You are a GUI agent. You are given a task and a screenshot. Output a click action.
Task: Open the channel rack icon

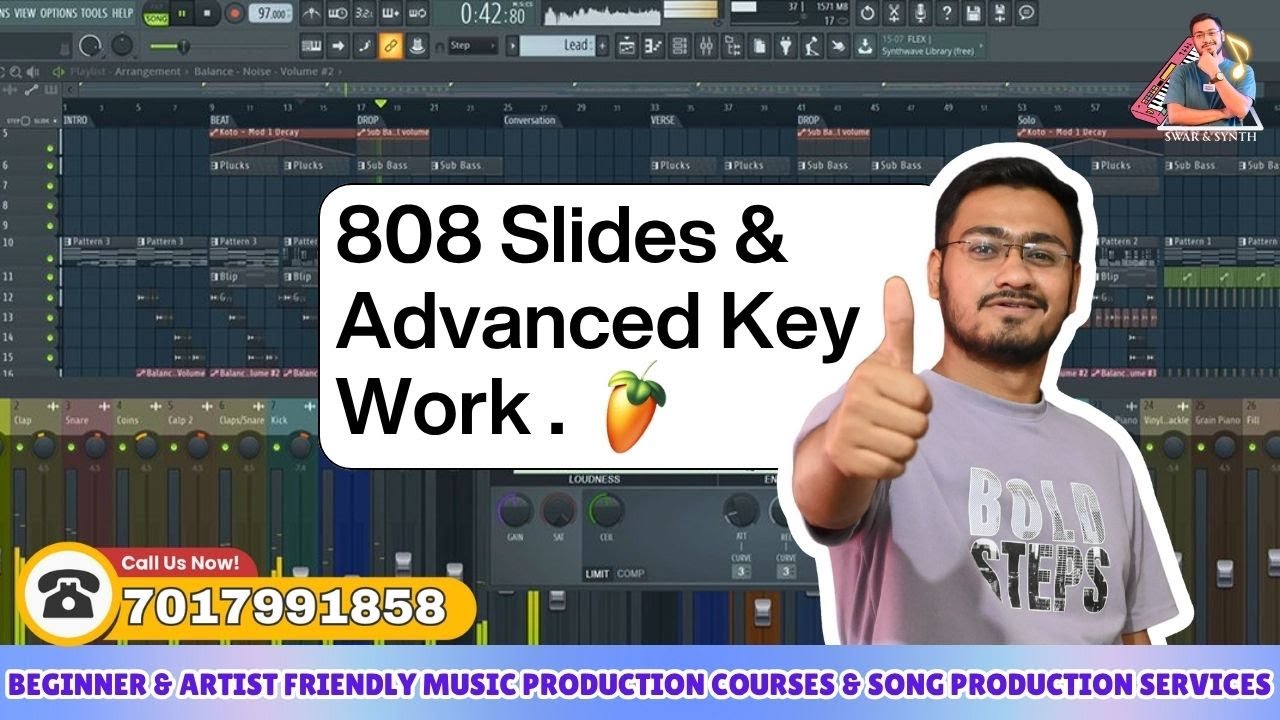point(680,46)
